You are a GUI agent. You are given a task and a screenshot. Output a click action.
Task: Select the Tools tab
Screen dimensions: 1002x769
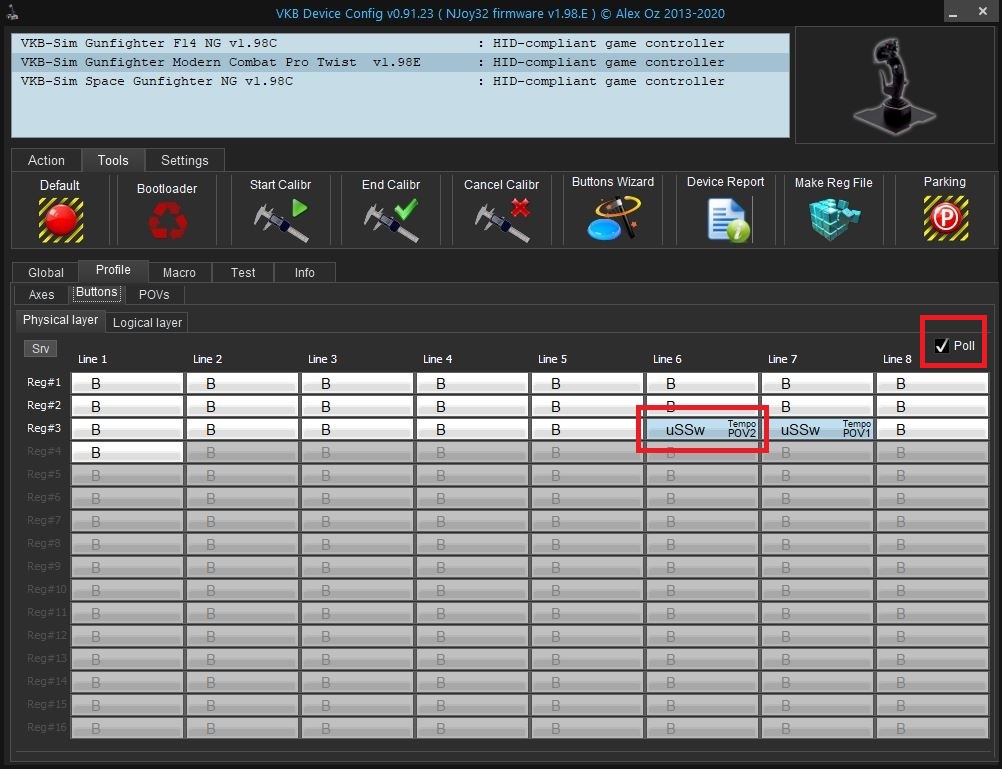point(113,160)
